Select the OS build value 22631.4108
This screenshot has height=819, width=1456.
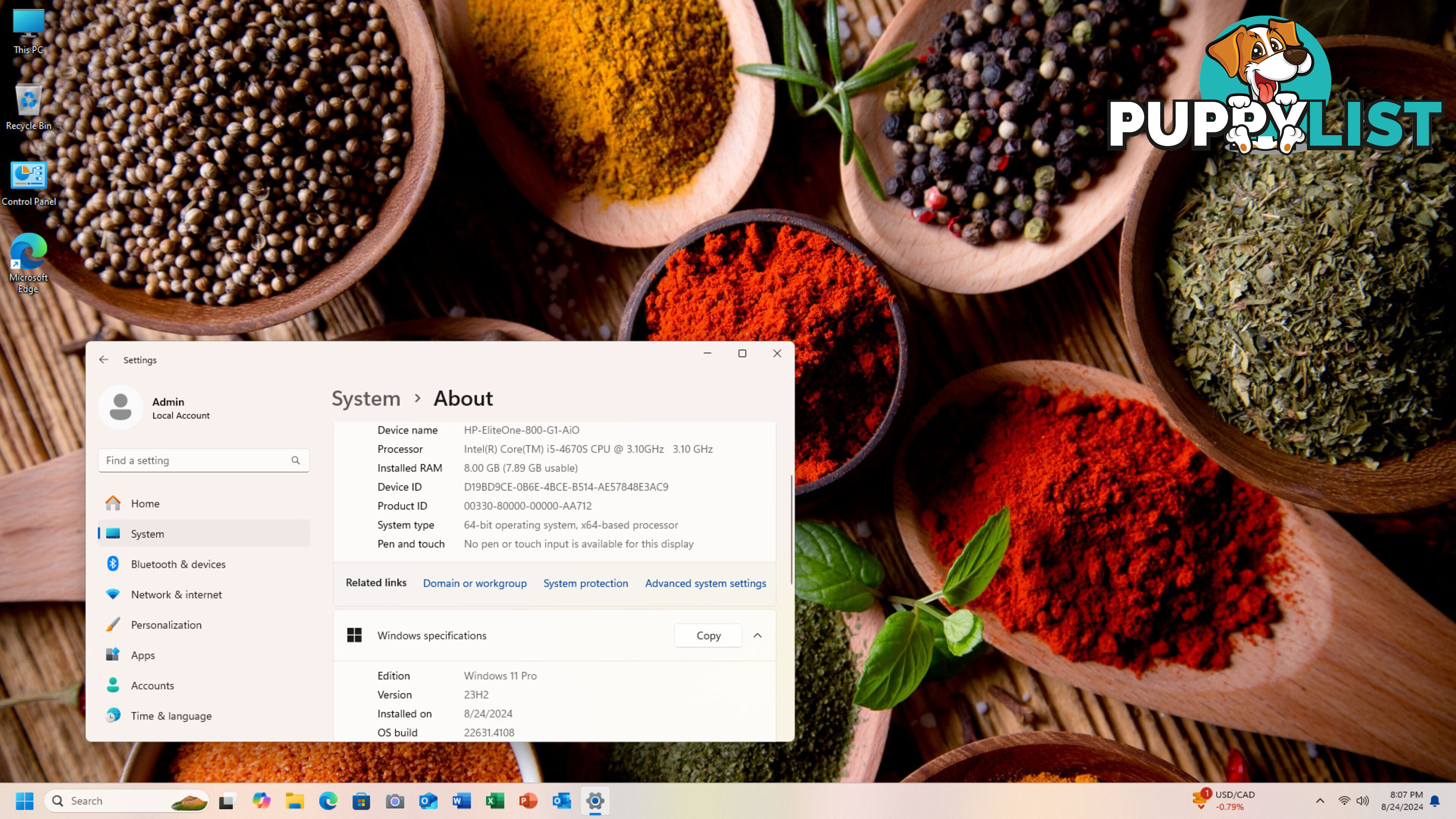coord(489,733)
